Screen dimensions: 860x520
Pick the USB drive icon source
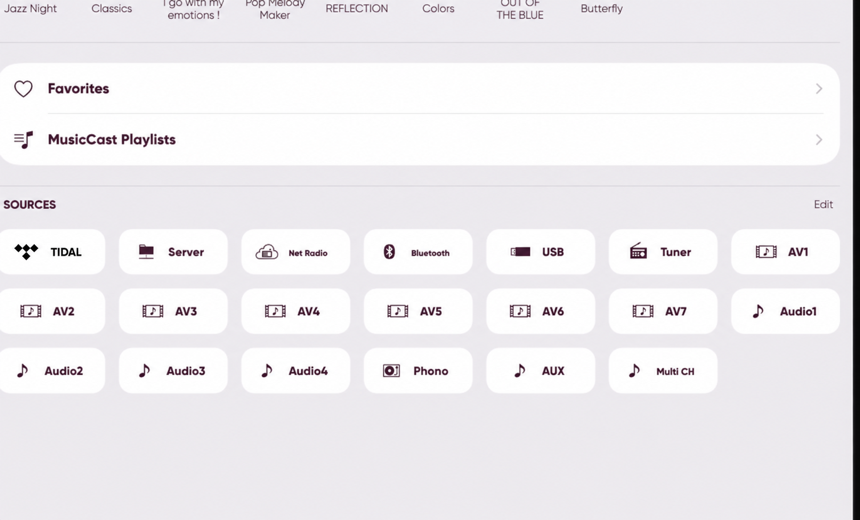520,252
